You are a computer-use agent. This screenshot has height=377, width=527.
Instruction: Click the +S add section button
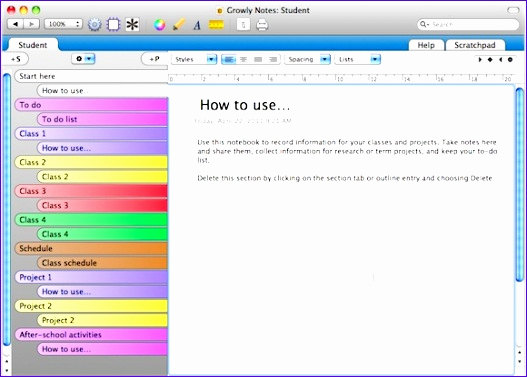point(16,59)
